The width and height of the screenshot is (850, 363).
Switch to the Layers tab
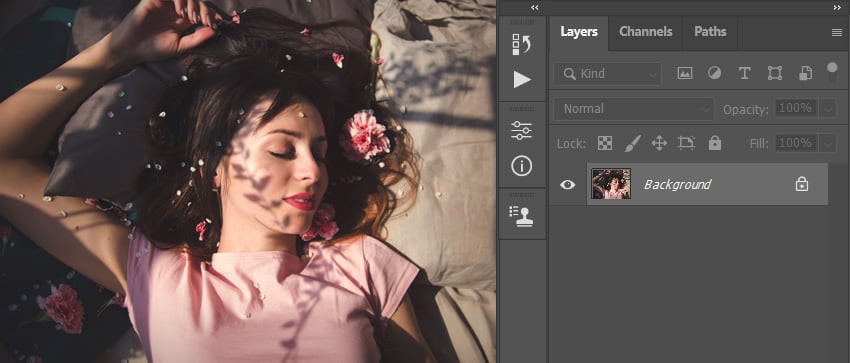click(579, 32)
